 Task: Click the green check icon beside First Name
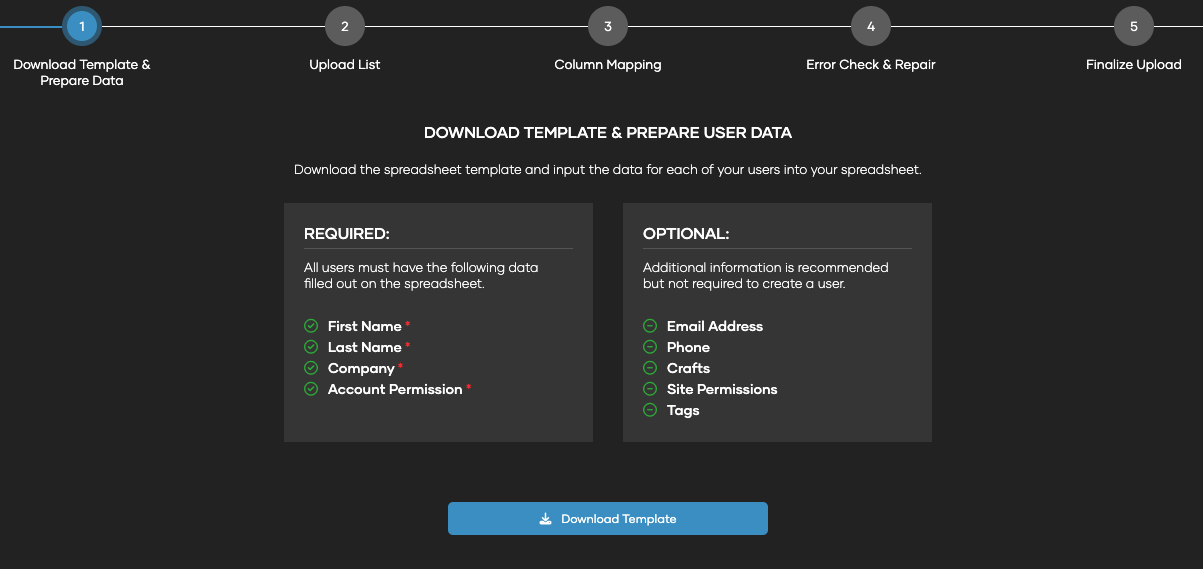click(x=311, y=326)
